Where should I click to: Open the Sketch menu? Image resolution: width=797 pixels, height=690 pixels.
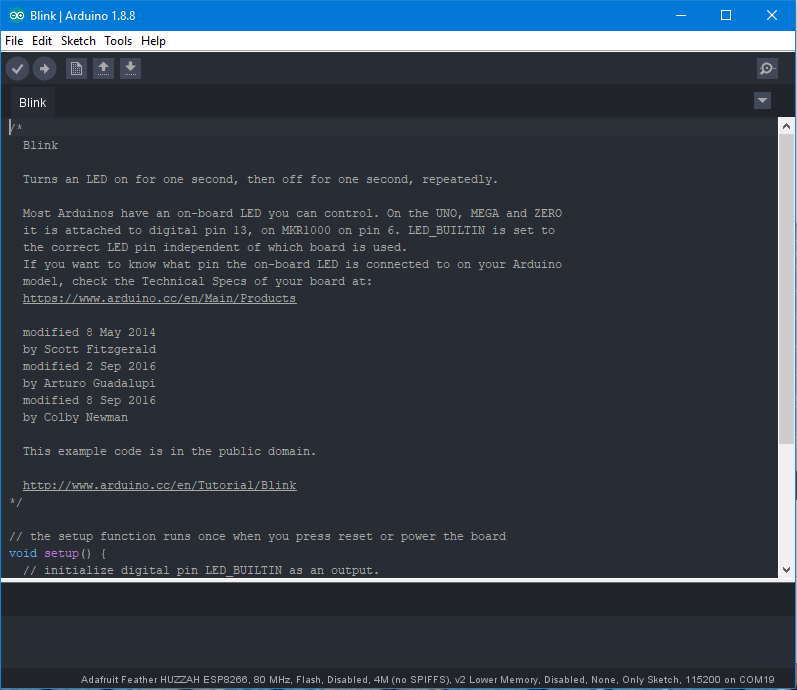tap(78, 41)
